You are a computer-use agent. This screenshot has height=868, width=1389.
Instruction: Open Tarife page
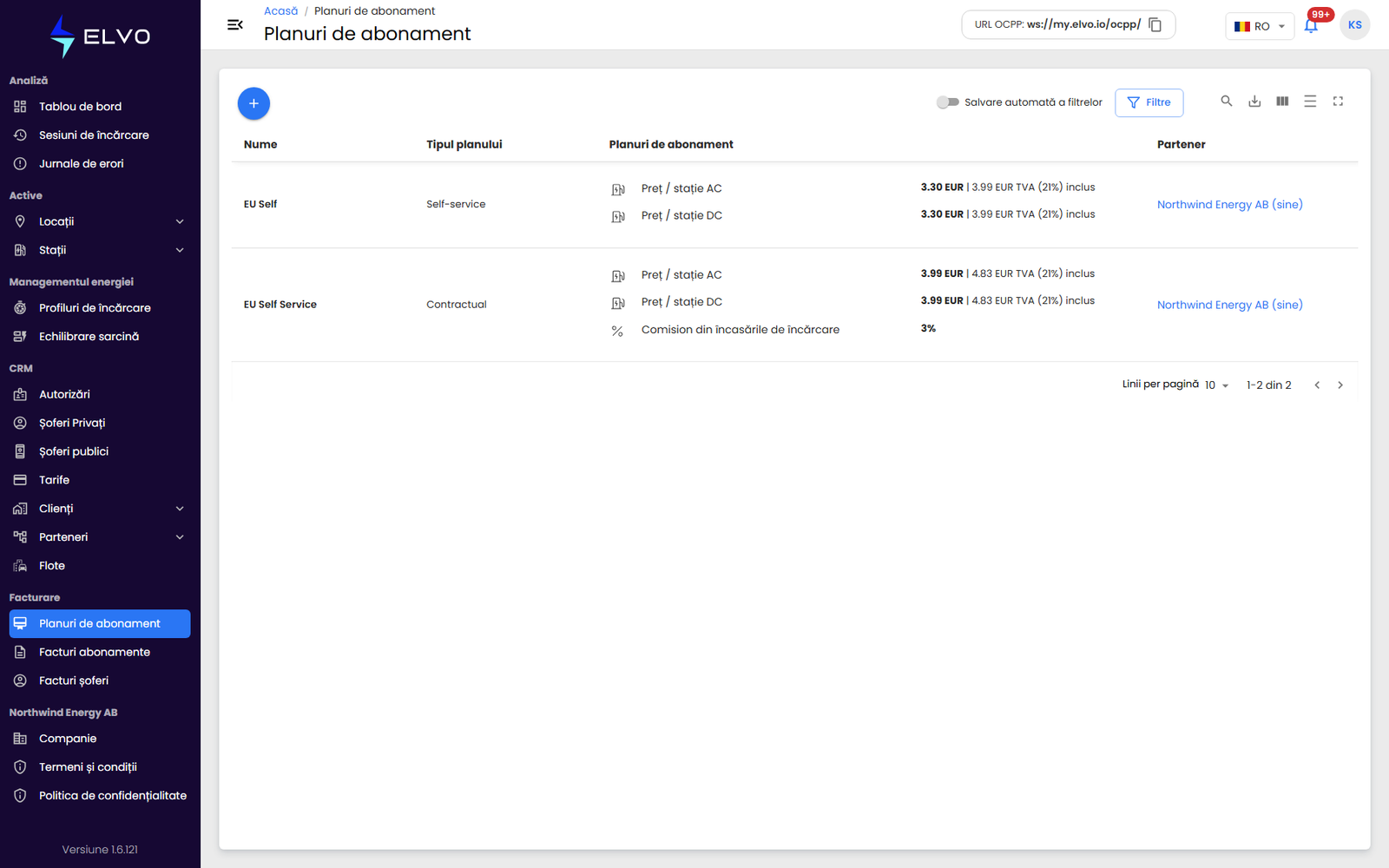point(100,480)
